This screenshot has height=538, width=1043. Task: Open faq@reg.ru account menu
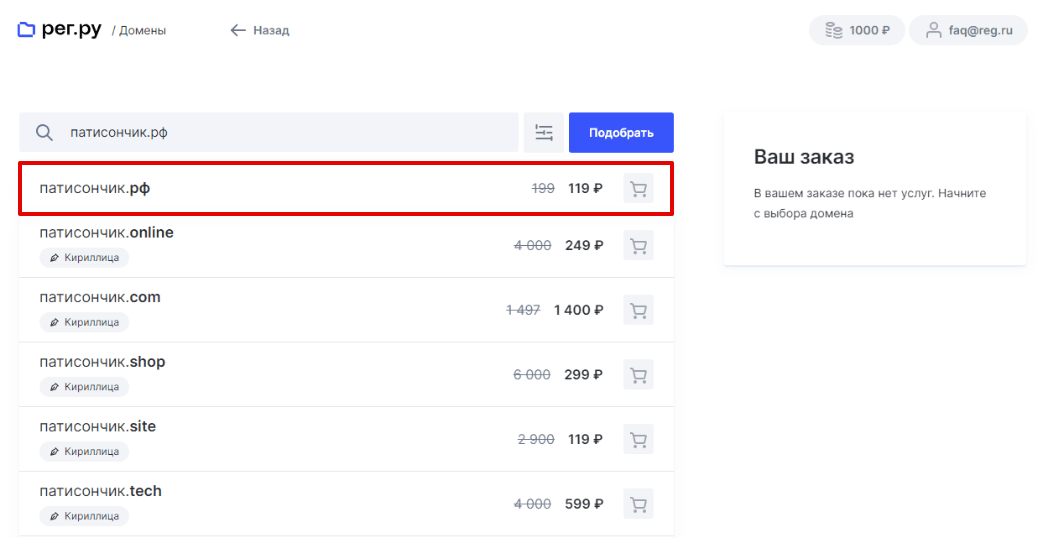point(969,30)
